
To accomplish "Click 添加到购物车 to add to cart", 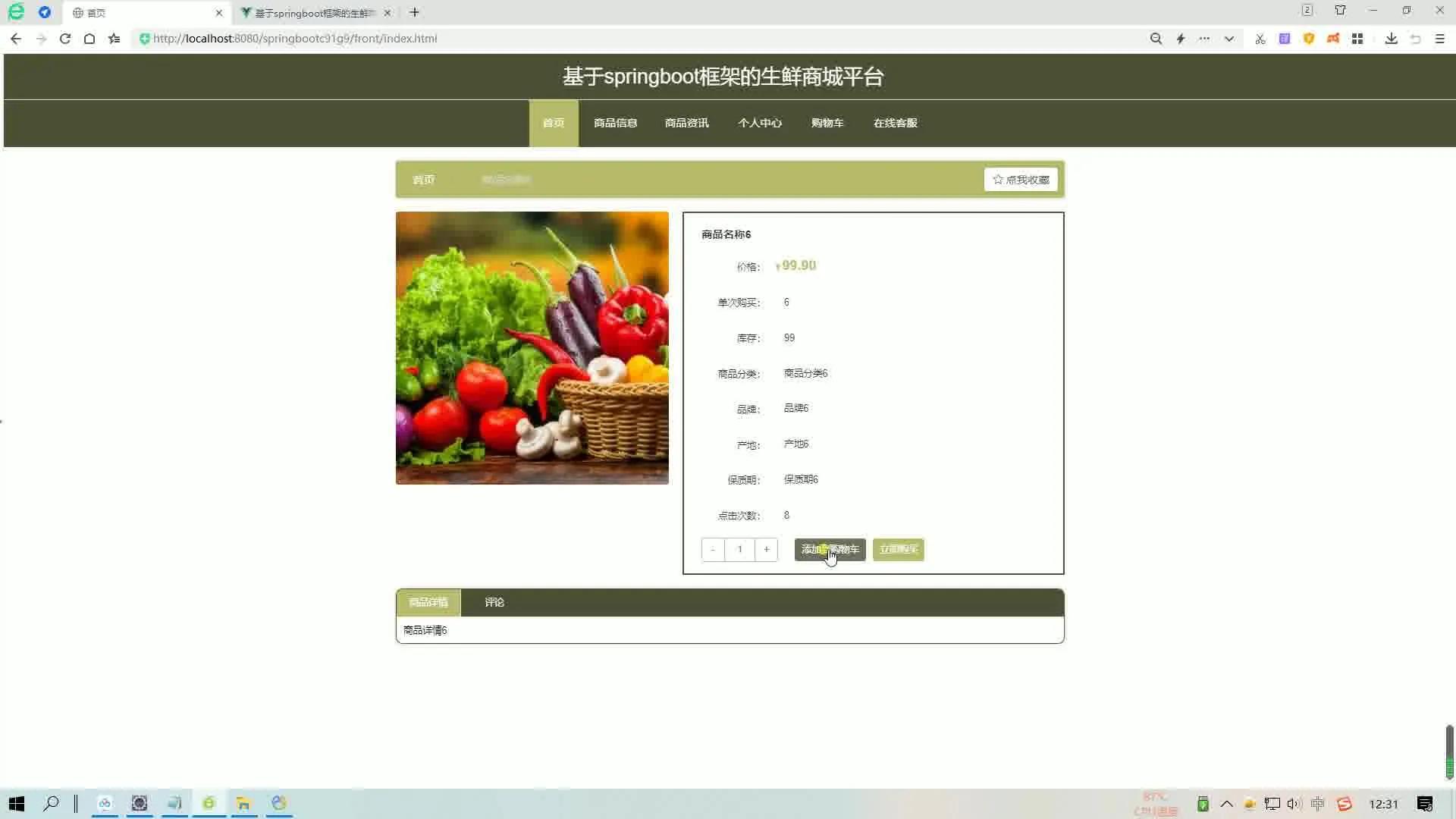I will point(830,549).
